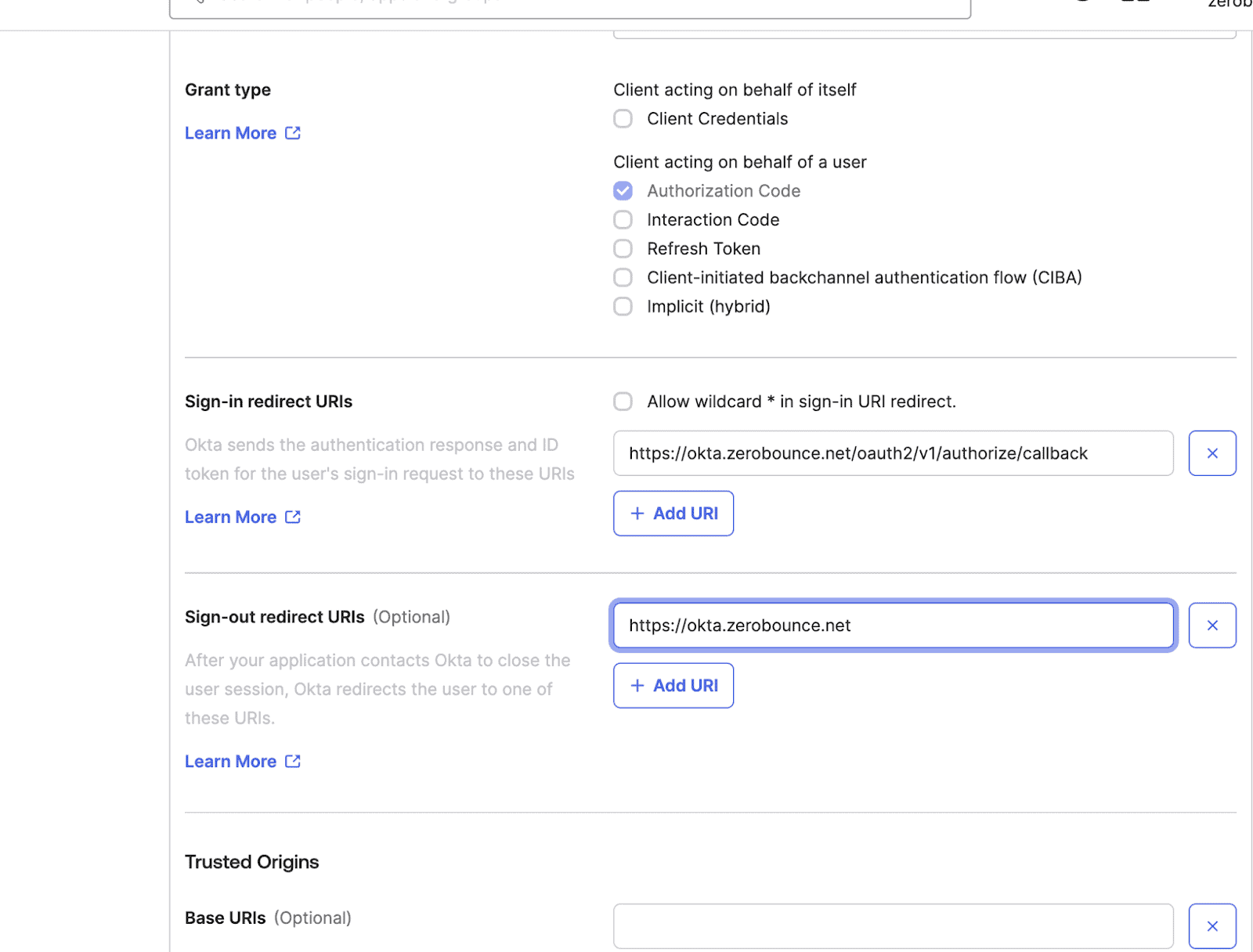Image resolution: width=1253 pixels, height=952 pixels.
Task: Select Implicit (hybrid) grant type
Action: 623,306
